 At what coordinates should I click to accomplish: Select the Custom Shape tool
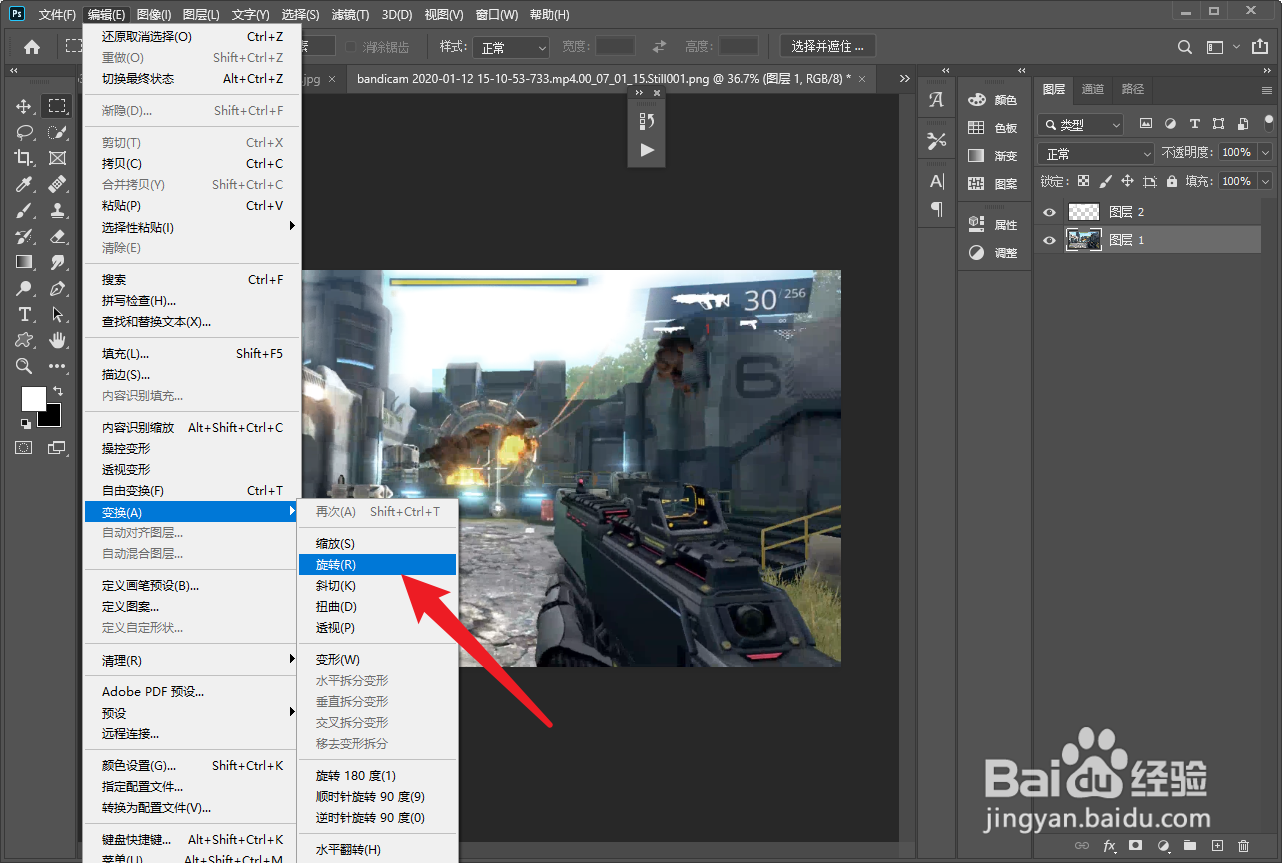coord(25,340)
